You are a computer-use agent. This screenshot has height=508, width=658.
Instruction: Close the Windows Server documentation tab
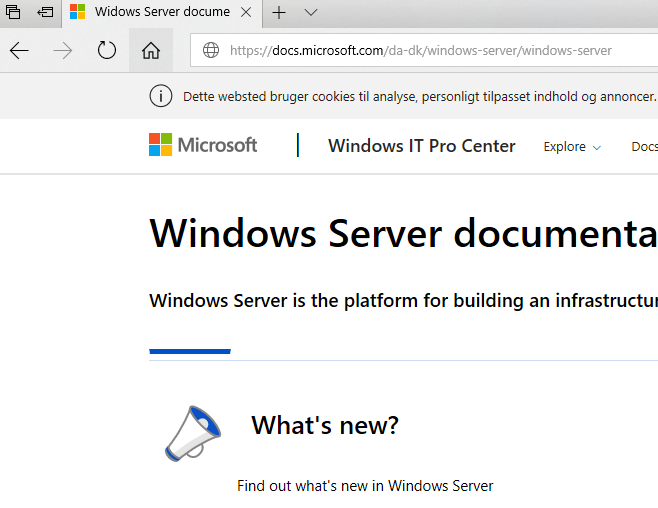tap(246, 12)
